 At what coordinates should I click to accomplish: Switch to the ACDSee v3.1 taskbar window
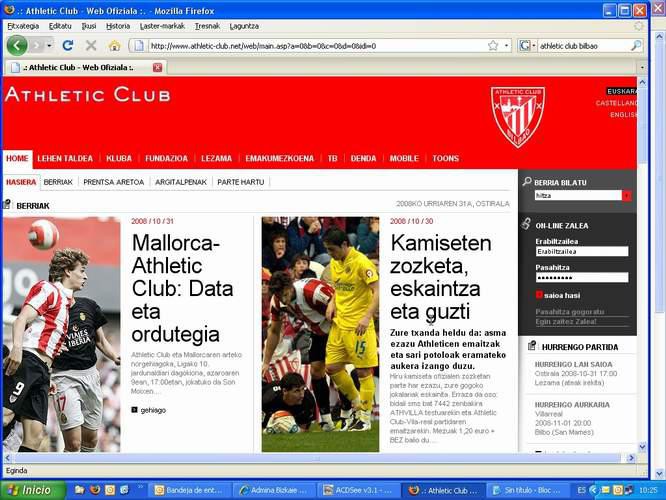[359, 490]
